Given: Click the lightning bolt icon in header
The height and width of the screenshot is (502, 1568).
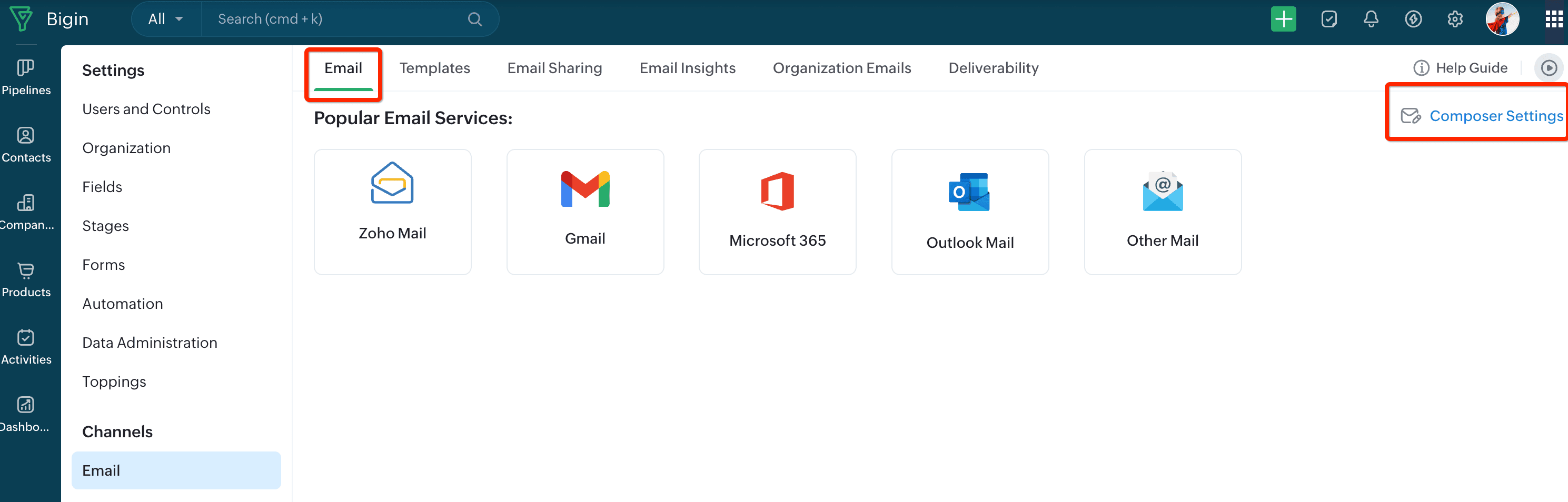Looking at the screenshot, I should coord(1413,19).
